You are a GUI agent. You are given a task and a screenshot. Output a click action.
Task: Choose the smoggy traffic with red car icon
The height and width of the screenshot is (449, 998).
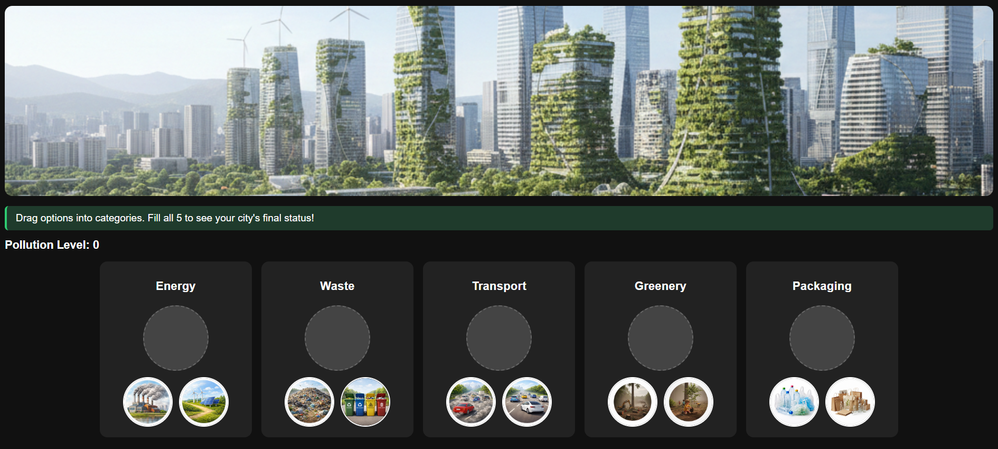(471, 402)
